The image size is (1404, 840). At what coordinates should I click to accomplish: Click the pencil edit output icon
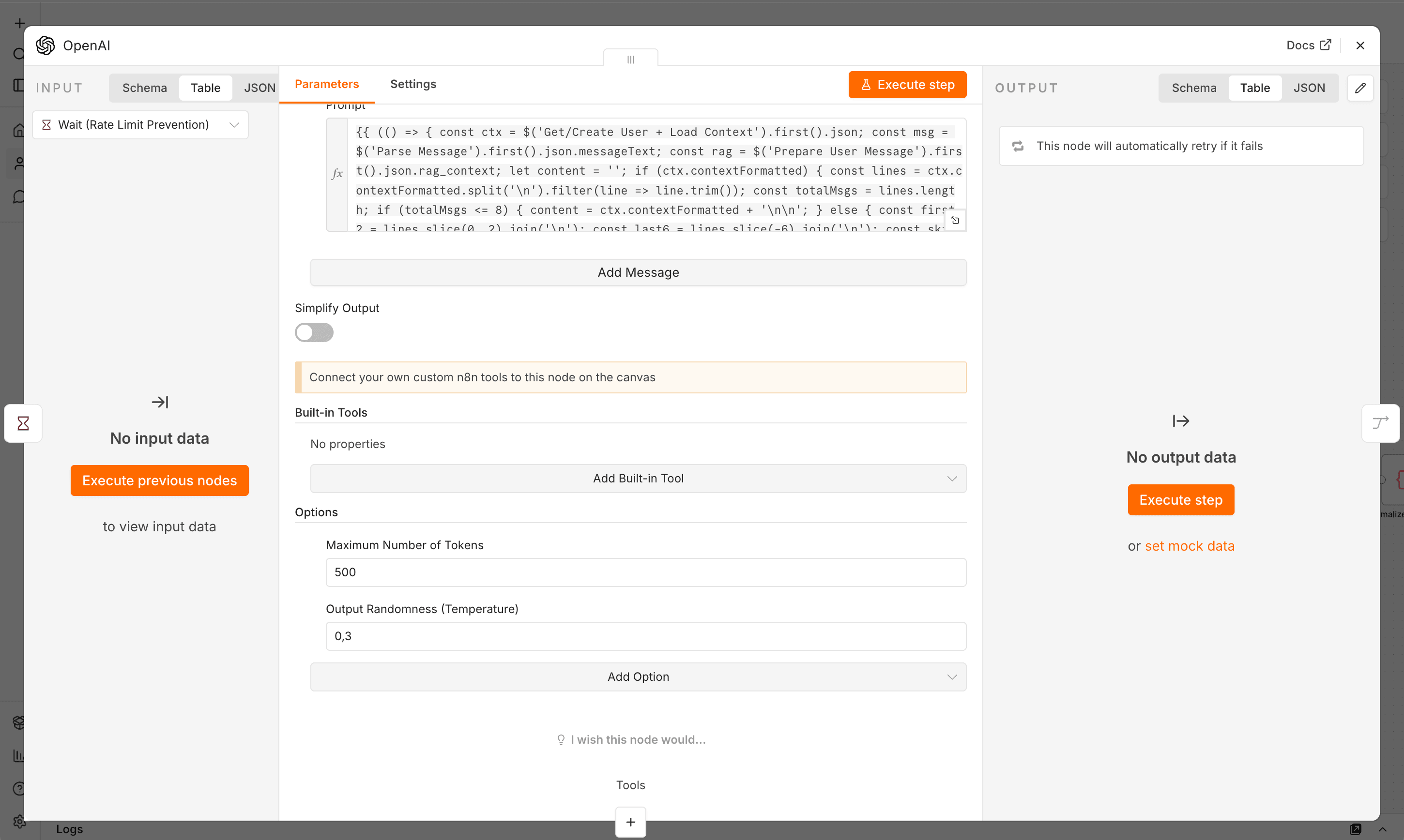(x=1360, y=88)
